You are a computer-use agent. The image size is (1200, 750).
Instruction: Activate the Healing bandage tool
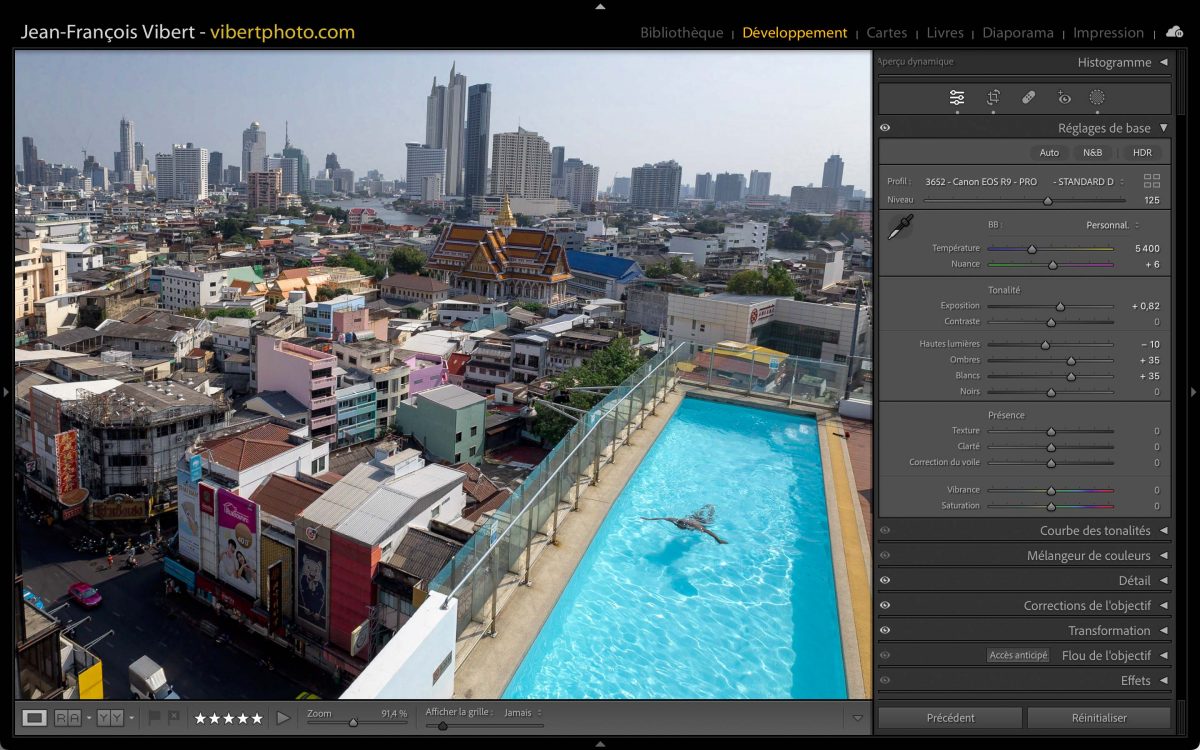[x=1028, y=97]
